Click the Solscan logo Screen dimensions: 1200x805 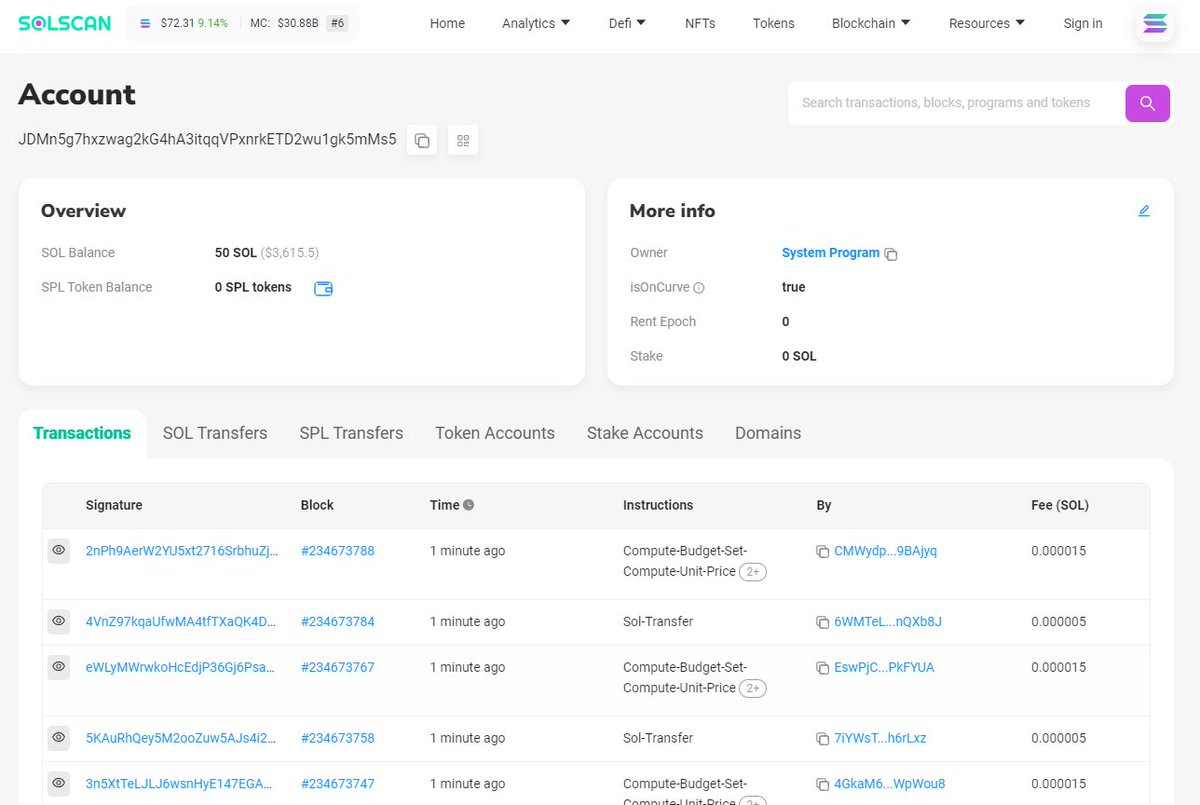pos(65,22)
